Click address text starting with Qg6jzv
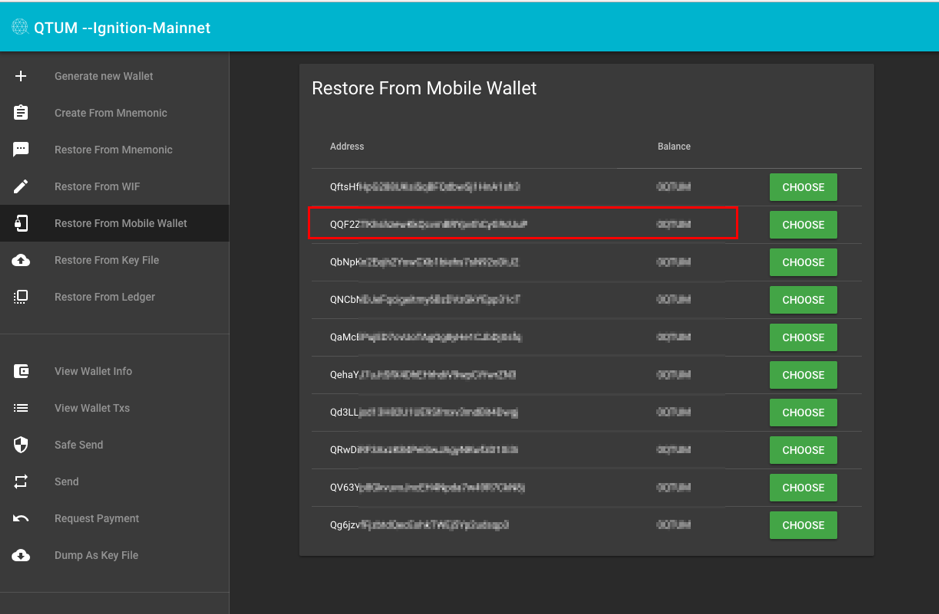This screenshot has height=614, width=939. 419,525
